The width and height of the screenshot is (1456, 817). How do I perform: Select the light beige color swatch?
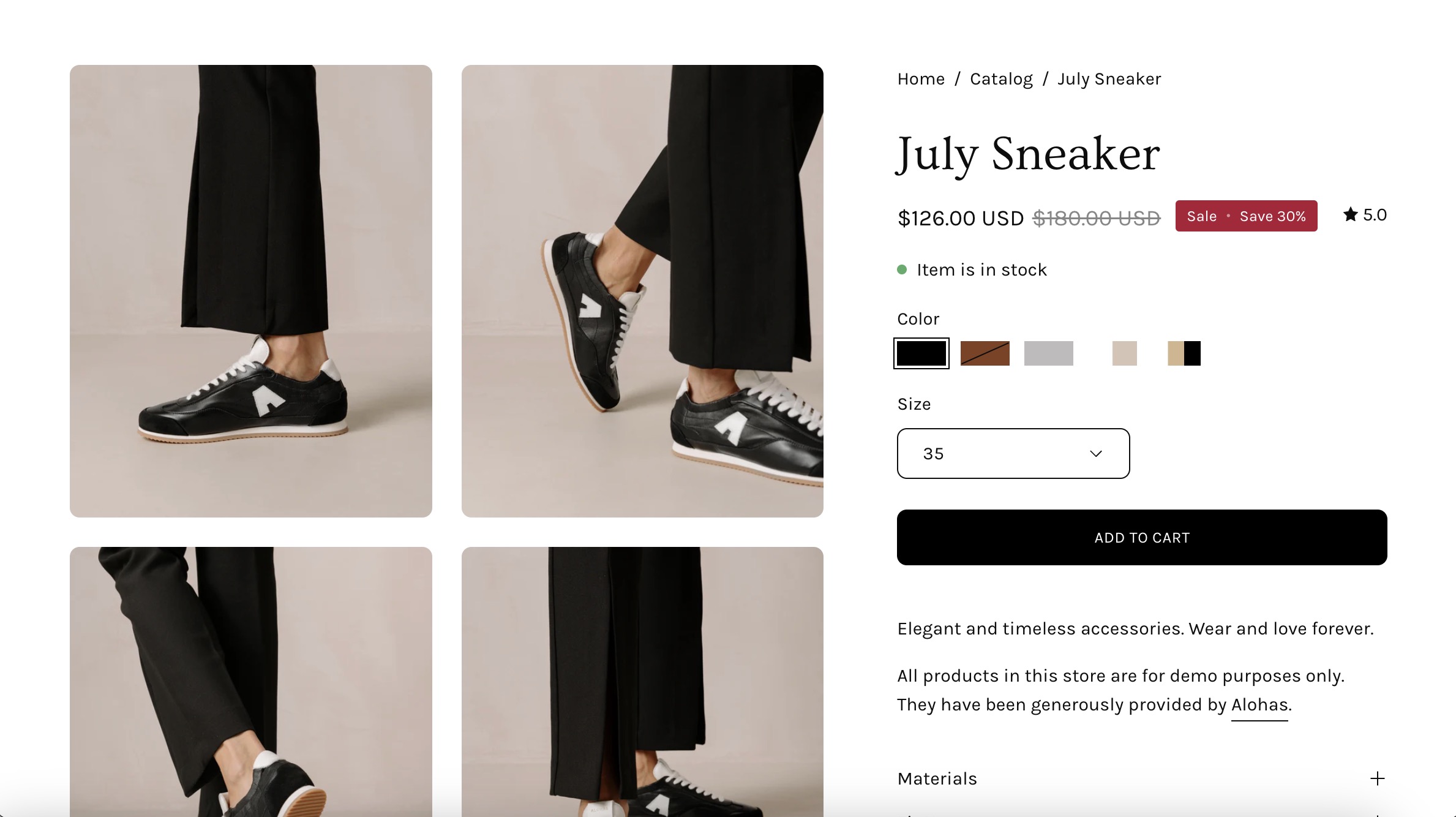[1124, 353]
